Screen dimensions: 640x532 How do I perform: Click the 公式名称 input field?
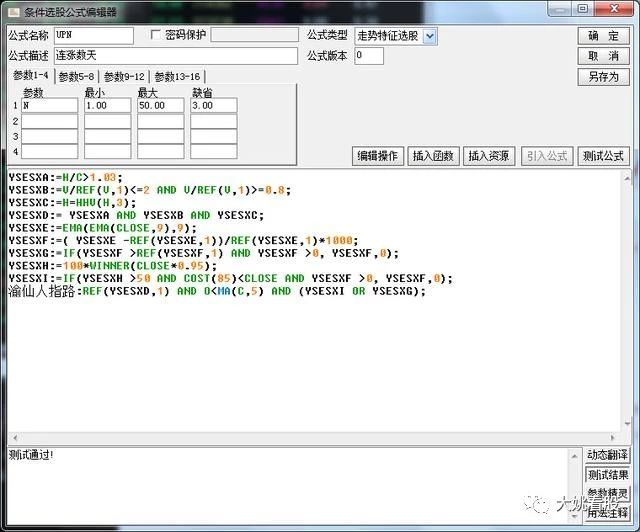pyautogui.click(x=94, y=36)
